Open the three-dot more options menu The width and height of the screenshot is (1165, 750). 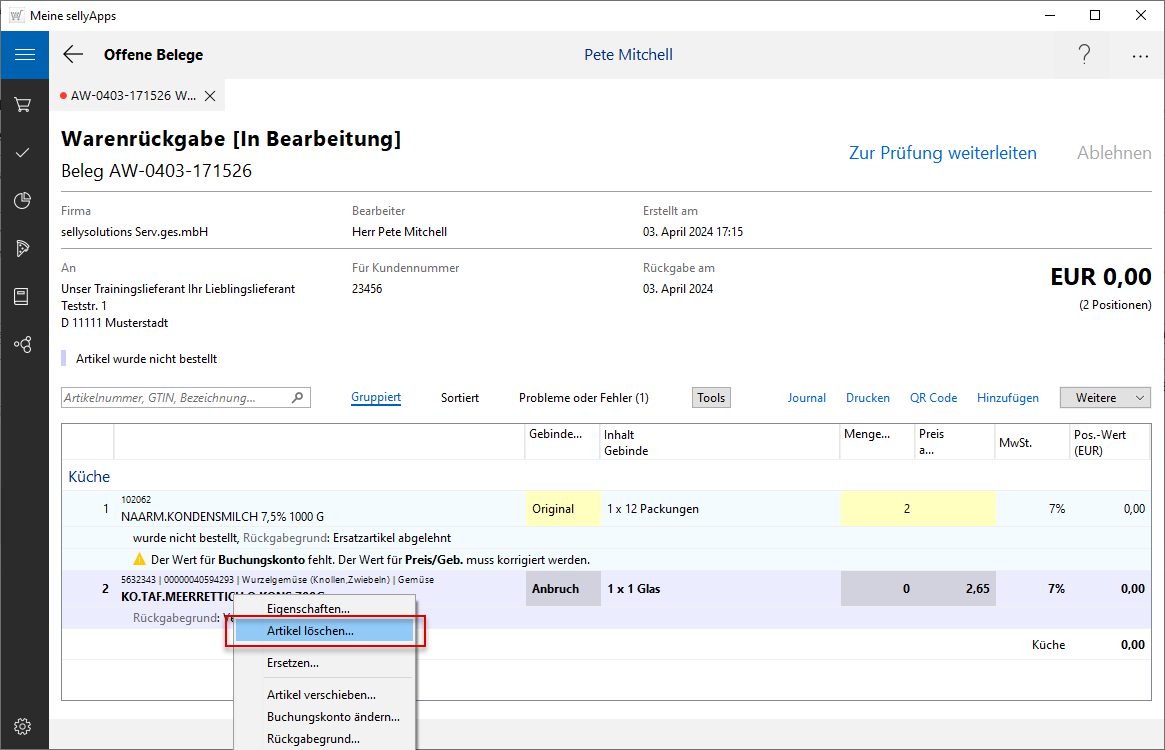pyautogui.click(x=1140, y=56)
